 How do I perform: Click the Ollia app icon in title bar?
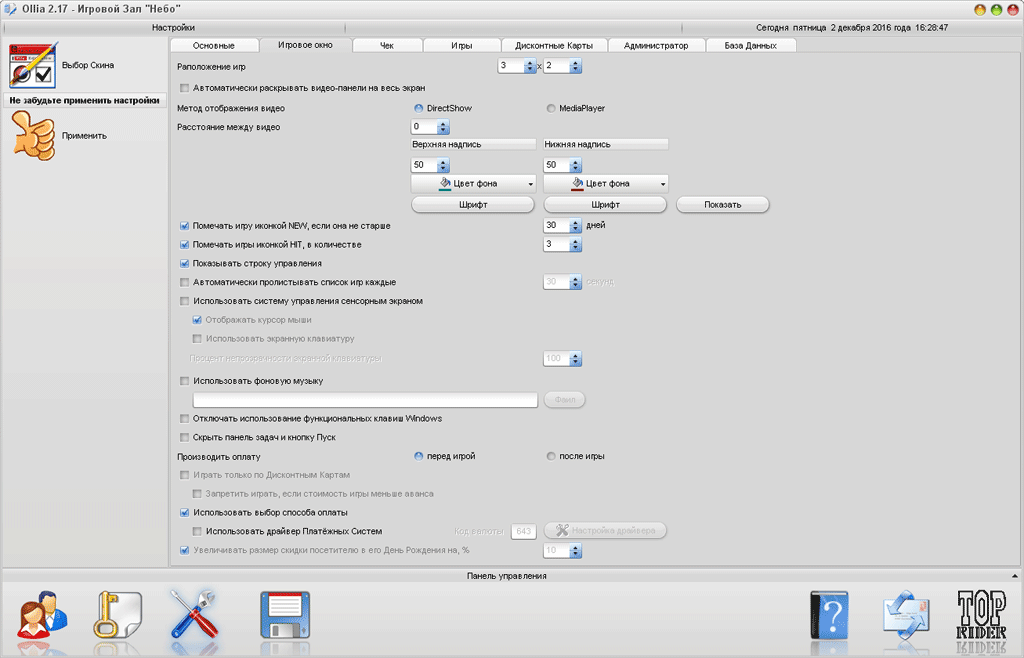[x=10, y=9]
